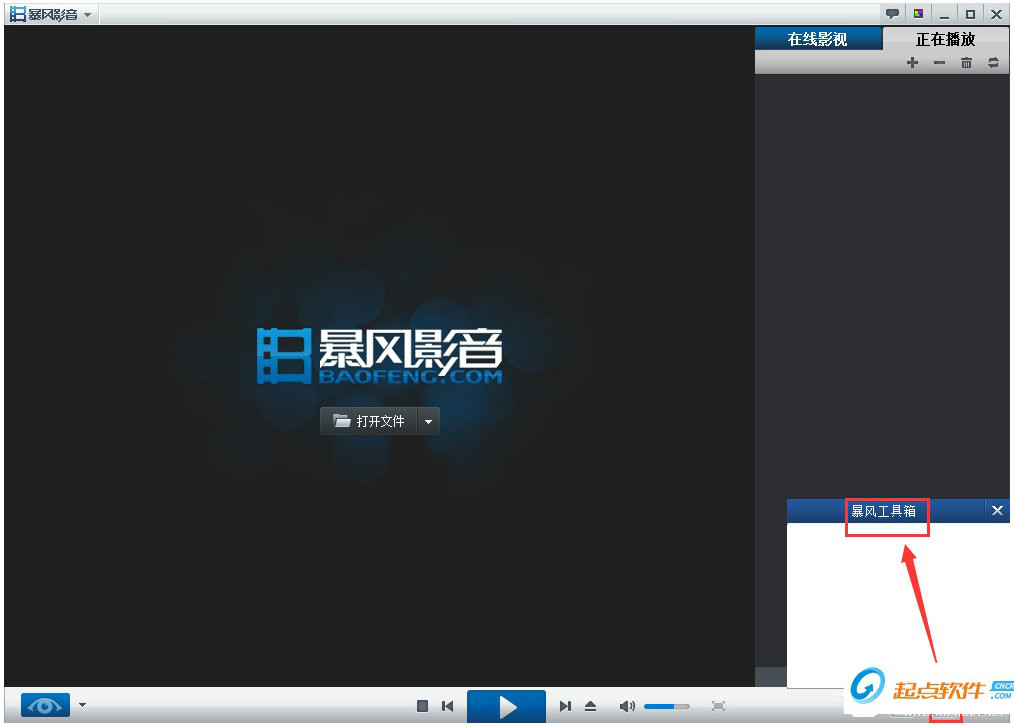Open the feedback speech-bubble icon
The image size is (1014, 726).
tap(892, 14)
